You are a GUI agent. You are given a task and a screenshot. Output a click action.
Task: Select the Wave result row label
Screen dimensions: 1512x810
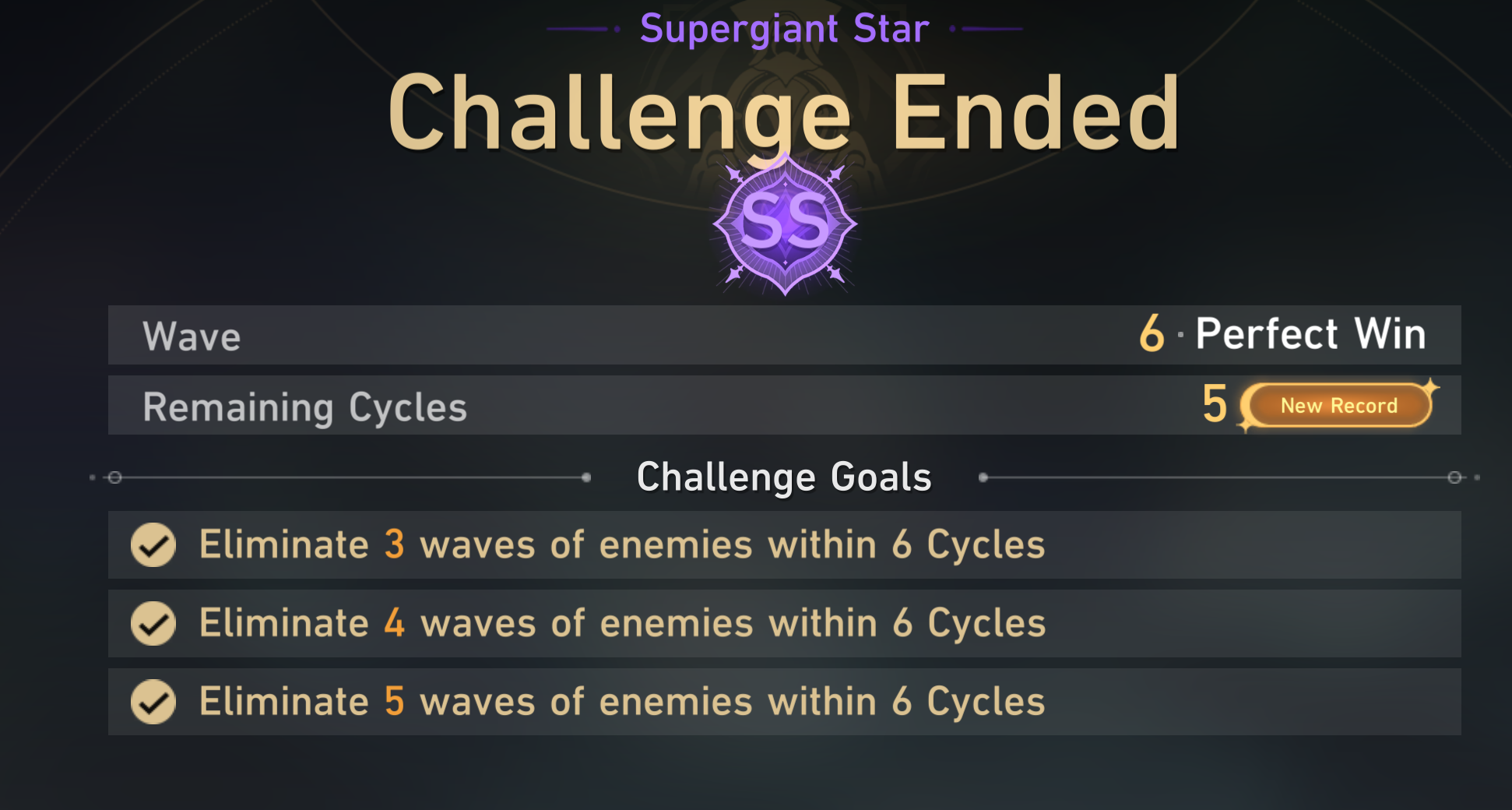pyautogui.click(x=192, y=336)
